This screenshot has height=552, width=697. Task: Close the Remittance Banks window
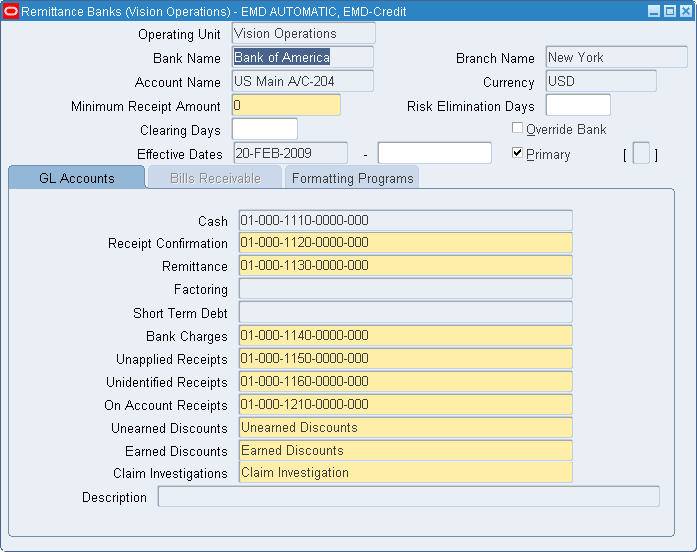[686, 11]
